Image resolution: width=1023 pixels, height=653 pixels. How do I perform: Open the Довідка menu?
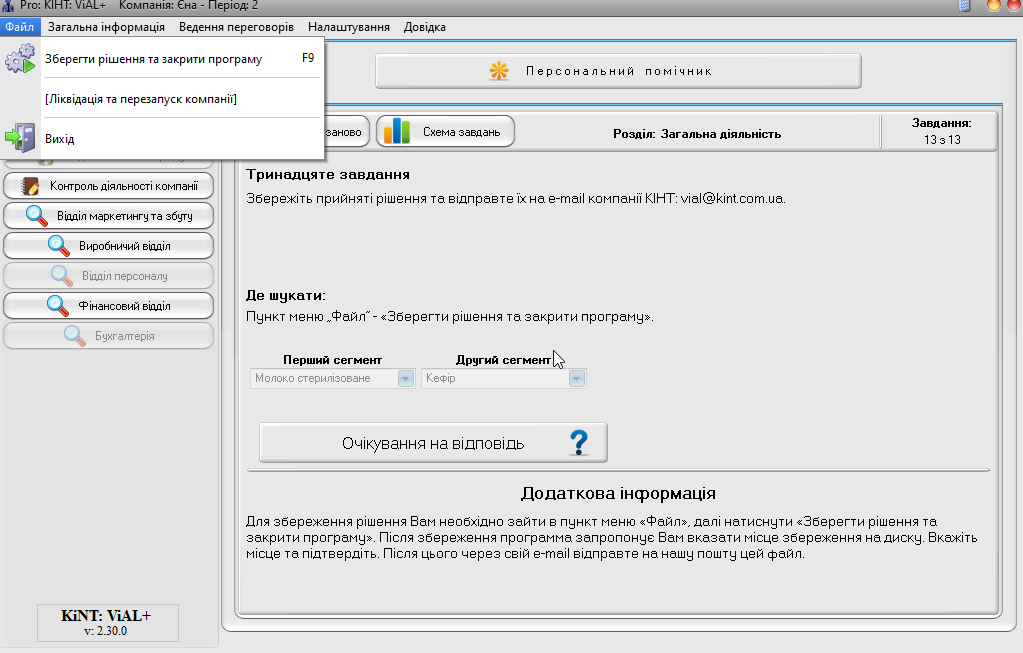[425, 27]
